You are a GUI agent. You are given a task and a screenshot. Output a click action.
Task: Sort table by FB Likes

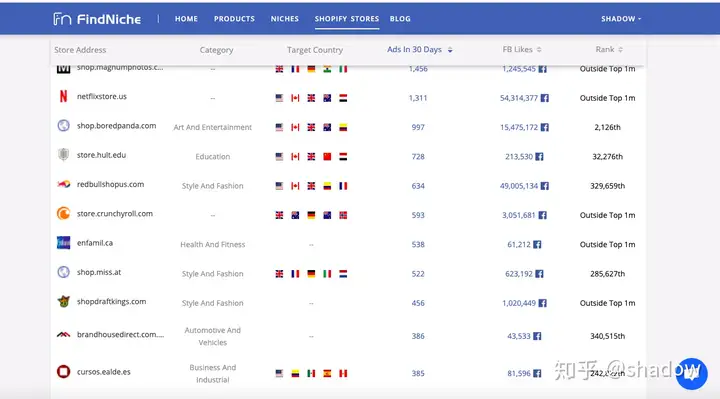pos(522,50)
